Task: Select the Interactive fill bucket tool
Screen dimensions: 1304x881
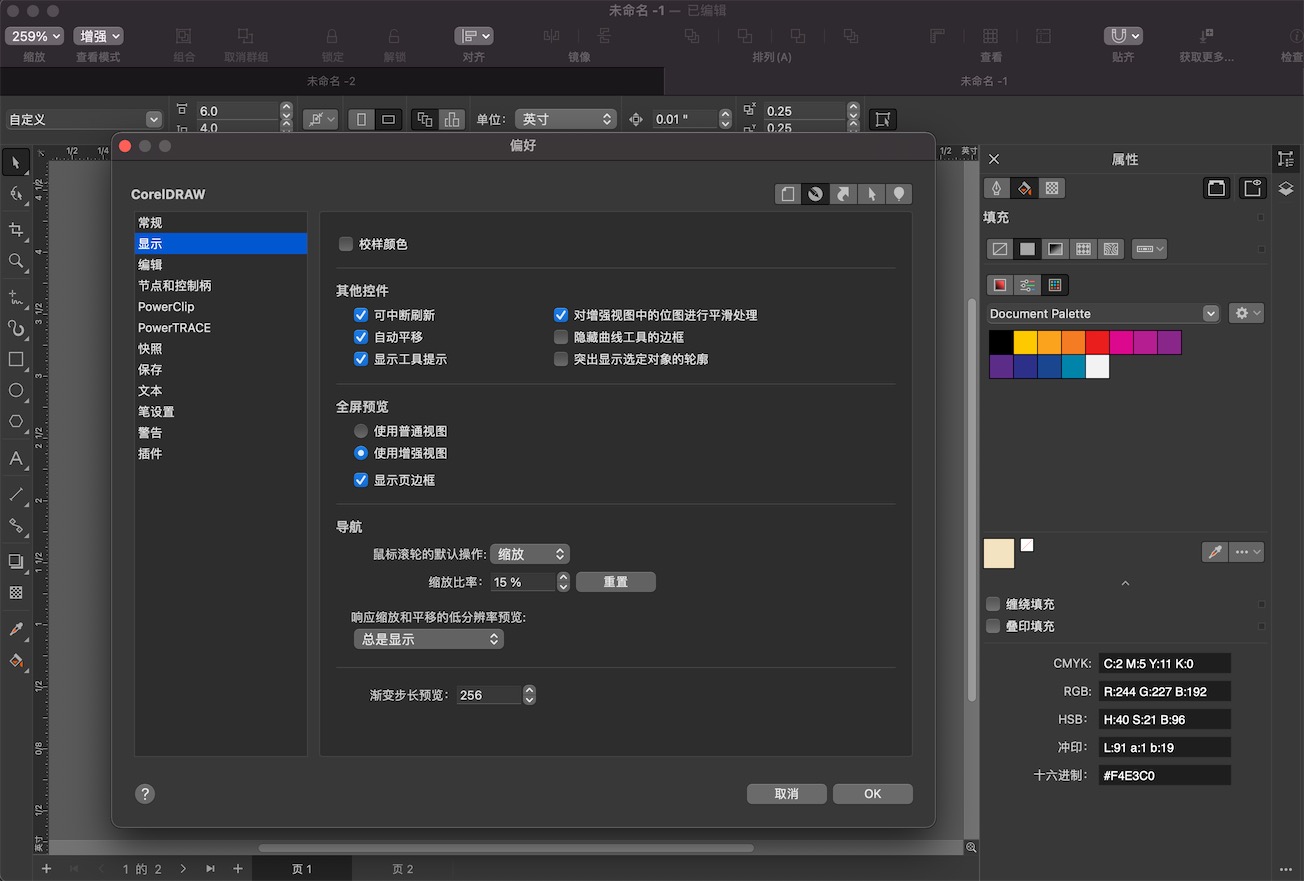Action: (16, 661)
